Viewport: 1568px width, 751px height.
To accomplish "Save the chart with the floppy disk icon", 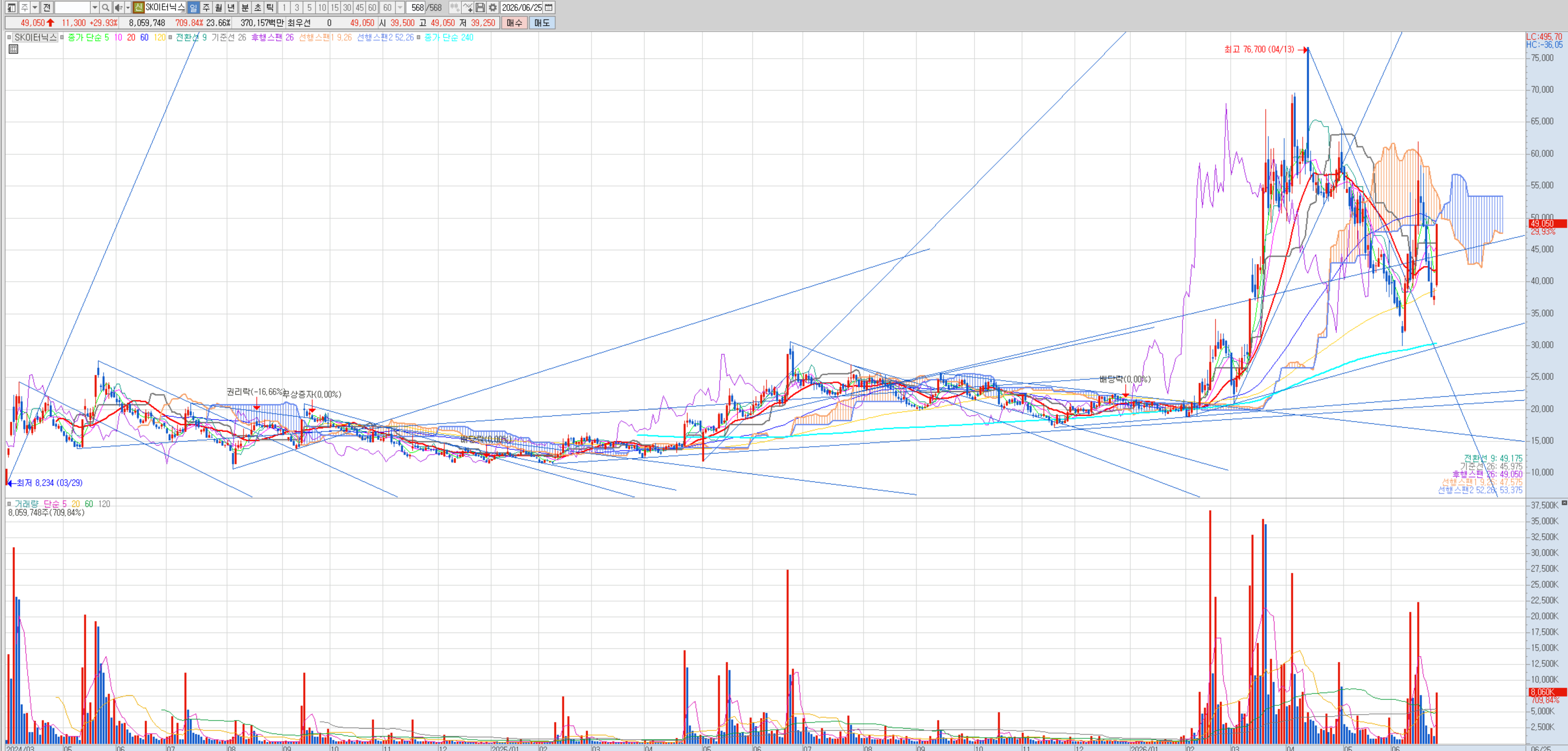I will [480, 7].
